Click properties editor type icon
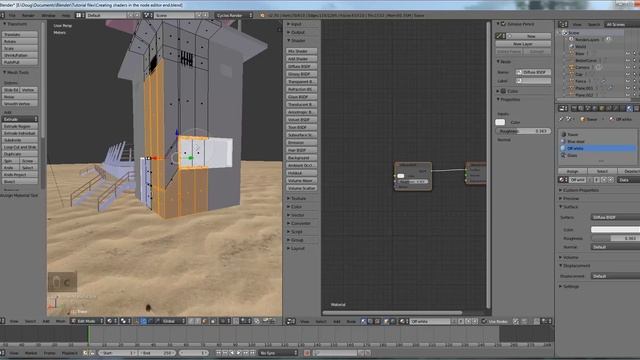This screenshot has width=640, height=360. 563,109
